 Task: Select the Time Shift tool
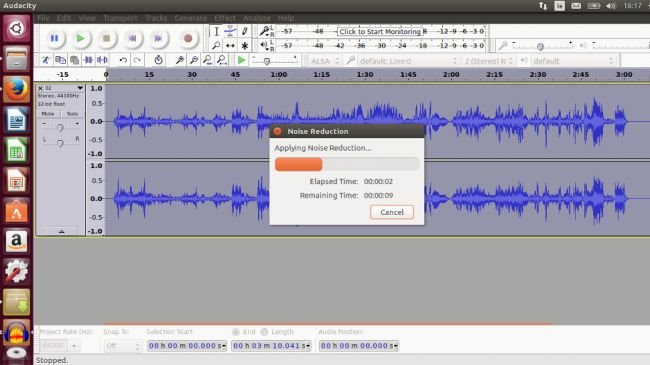(x=230, y=46)
